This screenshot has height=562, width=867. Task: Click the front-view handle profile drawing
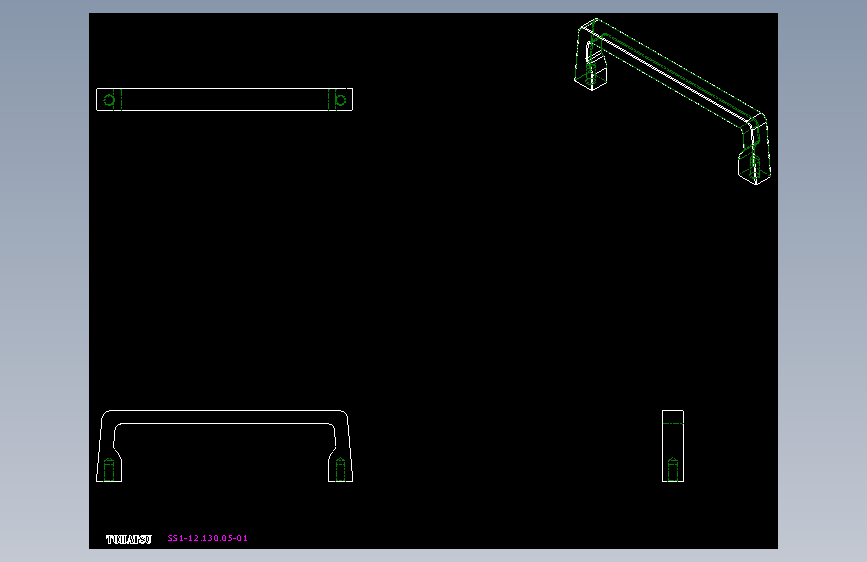[224, 446]
